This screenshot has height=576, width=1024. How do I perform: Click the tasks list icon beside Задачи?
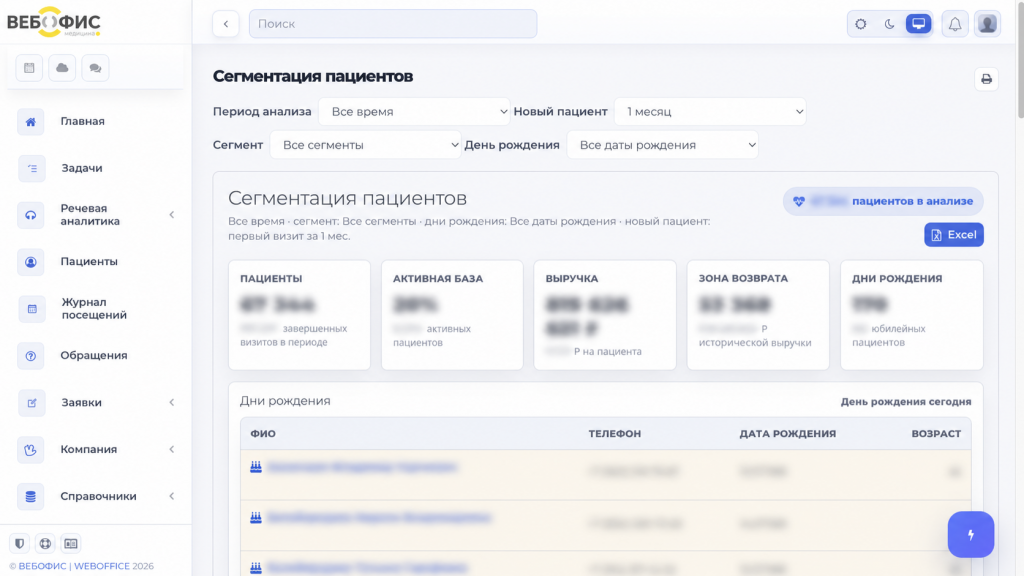click(x=31, y=168)
